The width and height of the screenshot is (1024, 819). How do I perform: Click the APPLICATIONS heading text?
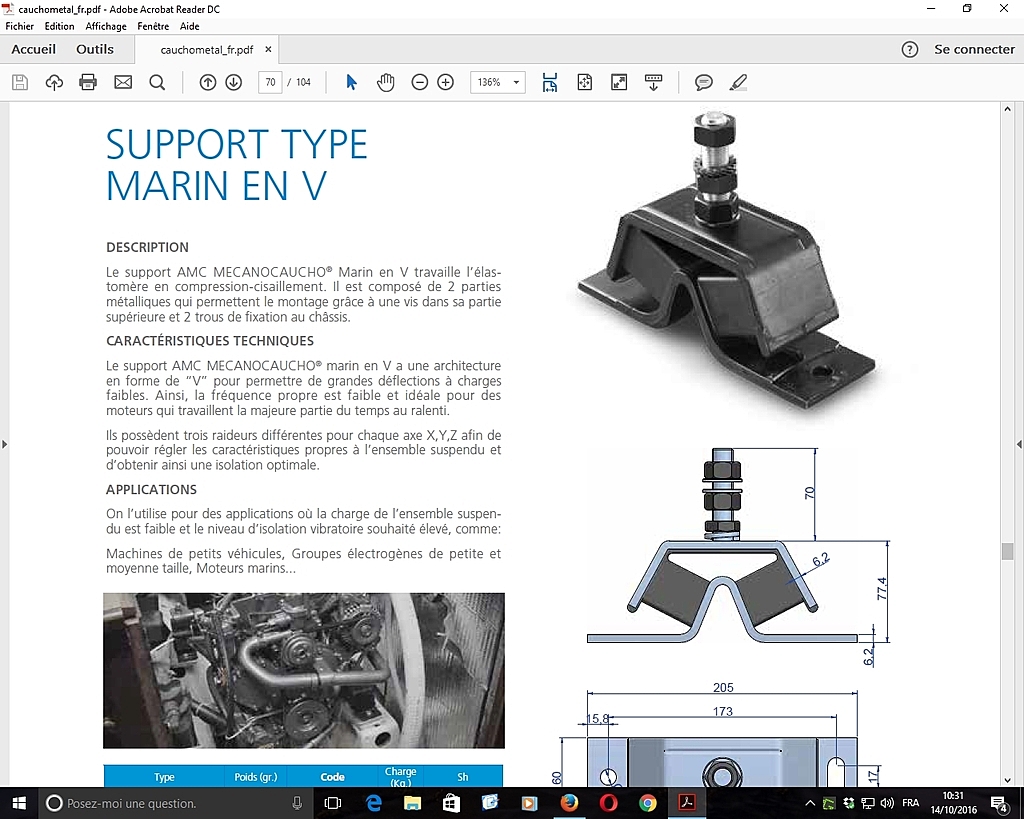coord(152,490)
